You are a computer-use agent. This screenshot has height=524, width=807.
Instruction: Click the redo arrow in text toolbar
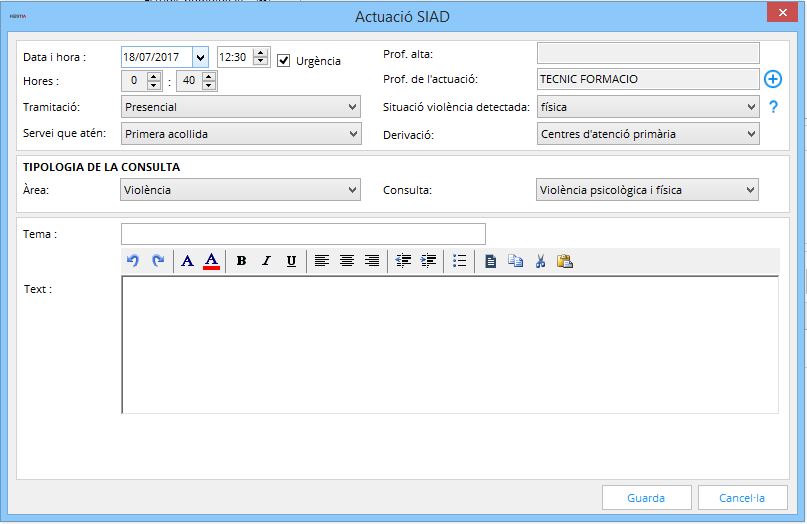pos(157,261)
